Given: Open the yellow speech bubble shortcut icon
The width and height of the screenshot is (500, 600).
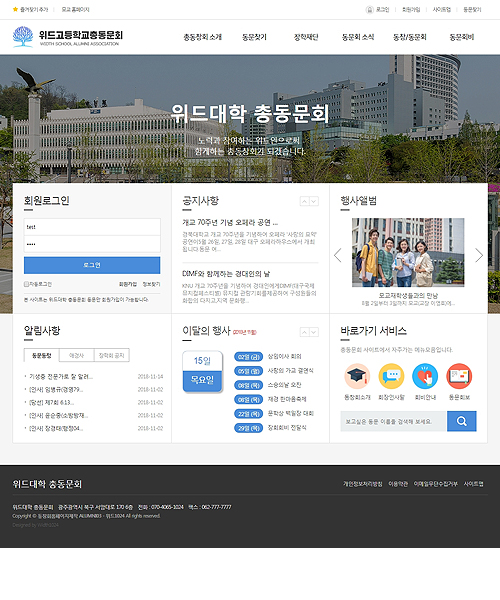Looking at the screenshot, I should pos(391,376).
